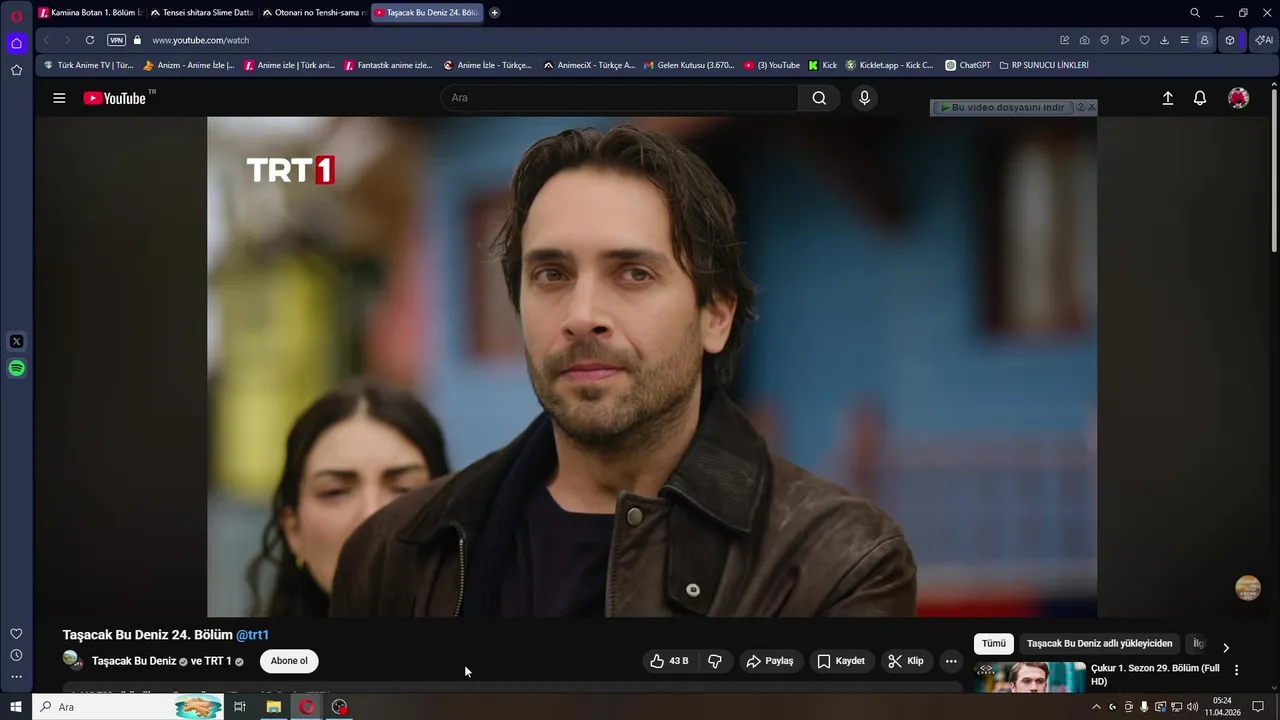This screenshot has height=720, width=1280.
Task: Click the Taşacak Bu Deniz channel avatar
Action: [72, 660]
